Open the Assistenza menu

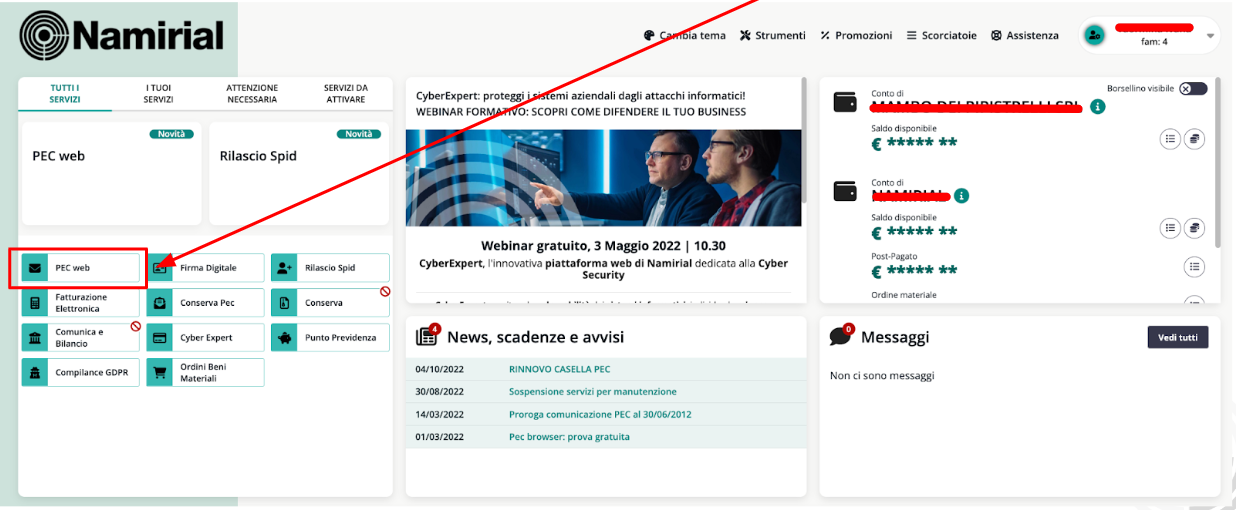[x=1025, y=35]
